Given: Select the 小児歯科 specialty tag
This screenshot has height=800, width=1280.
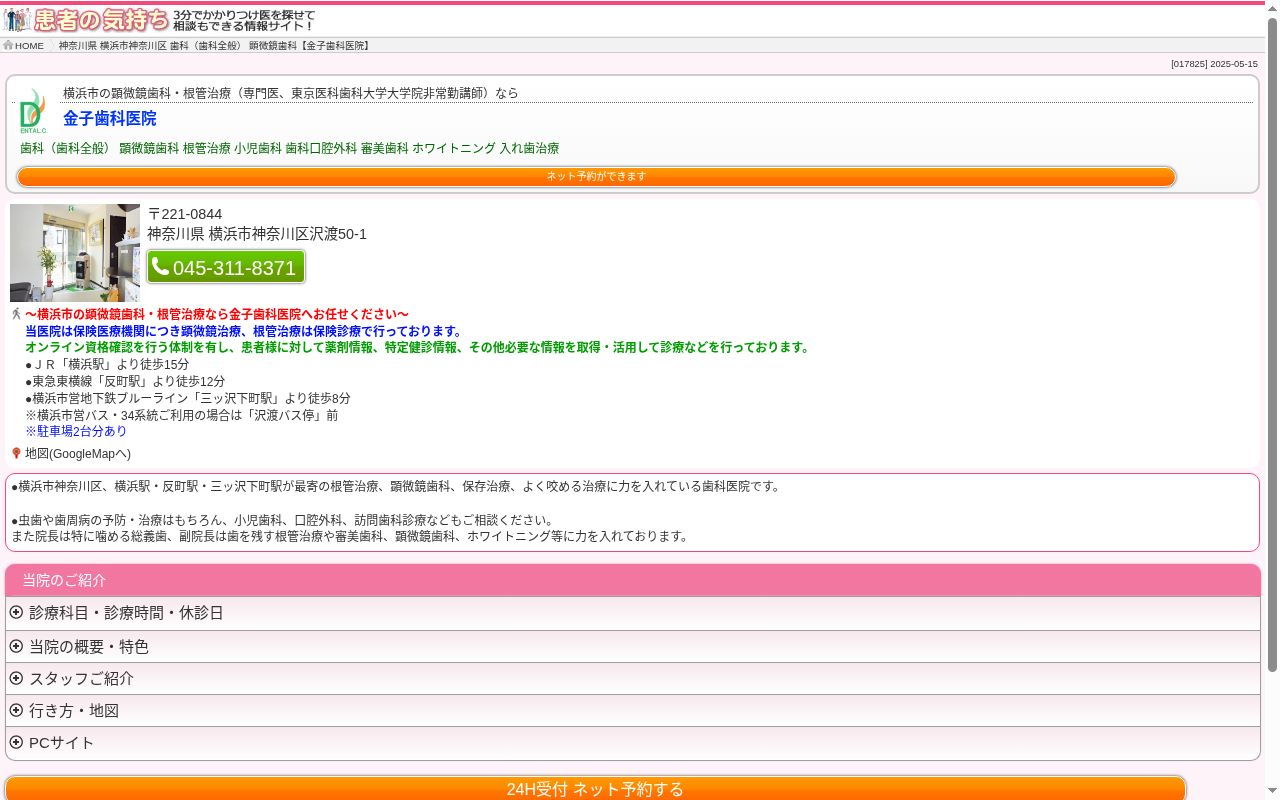Looking at the screenshot, I should tap(258, 148).
